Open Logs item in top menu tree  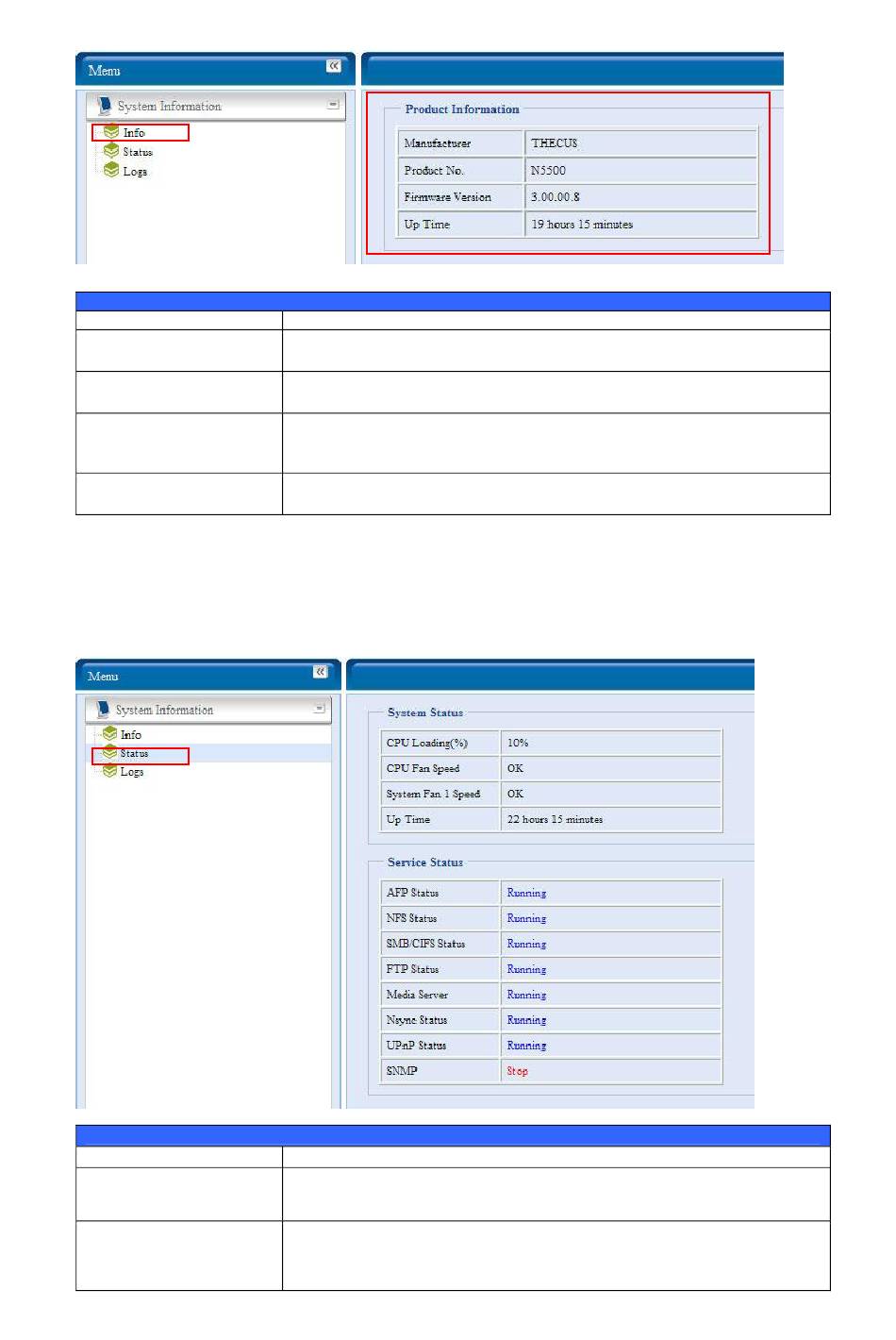click(x=135, y=172)
